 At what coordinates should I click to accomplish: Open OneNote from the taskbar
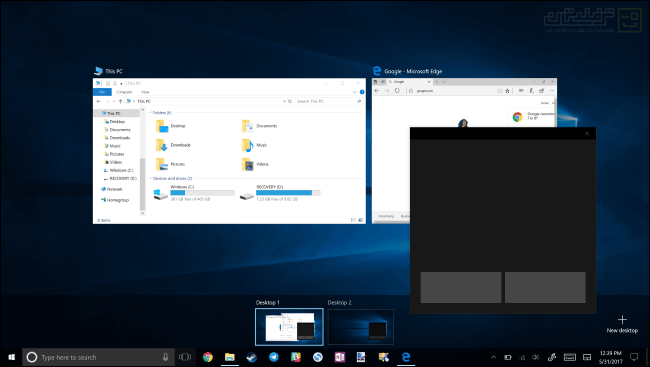tap(340, 357)
